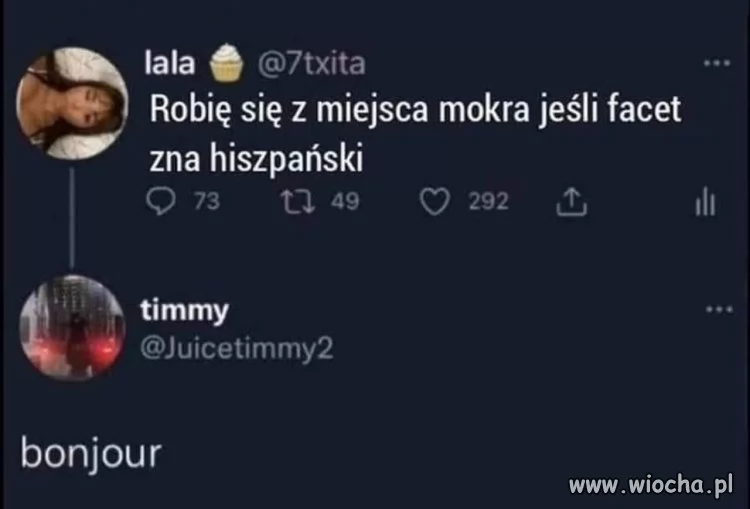Open more options dots on timmy's reply
The image size is (750, 509).
pyautogui.click(x=719, y=309)
